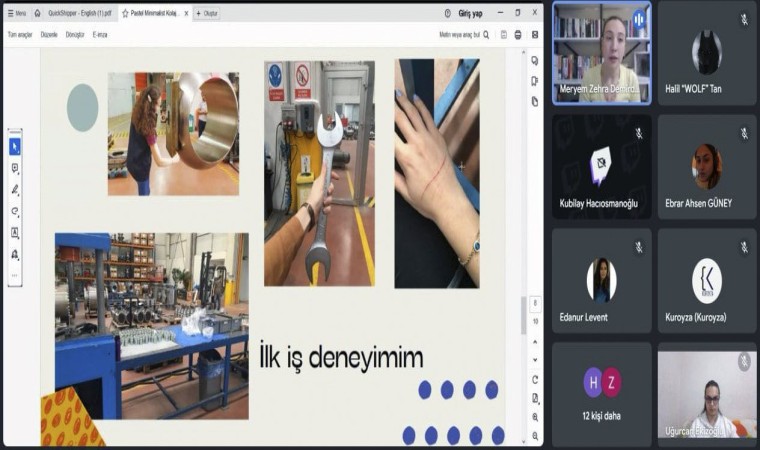This screenshot has width=760, height=450.
Task: Click the zoom in magnifier icon
Action: point(535,416)
